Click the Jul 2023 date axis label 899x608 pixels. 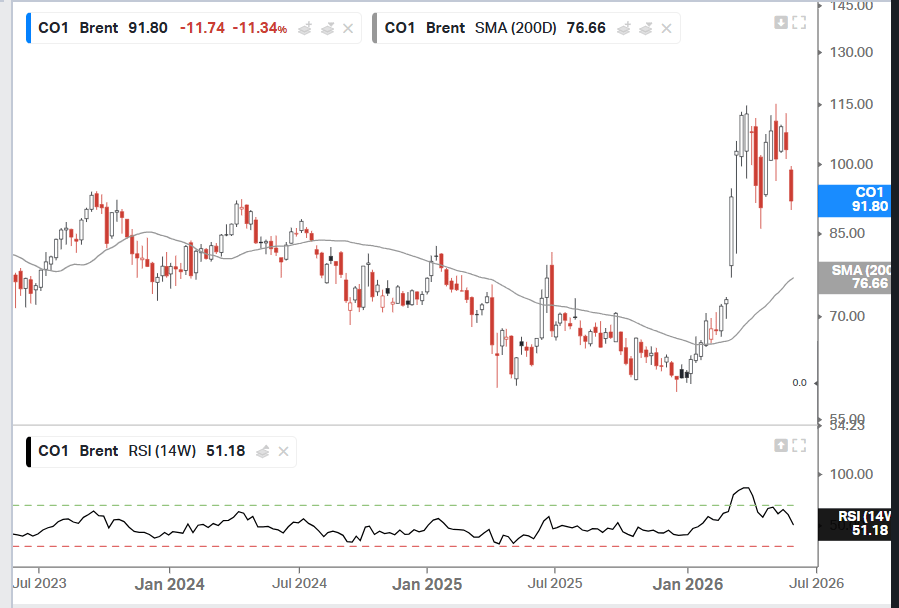point(39,584)
